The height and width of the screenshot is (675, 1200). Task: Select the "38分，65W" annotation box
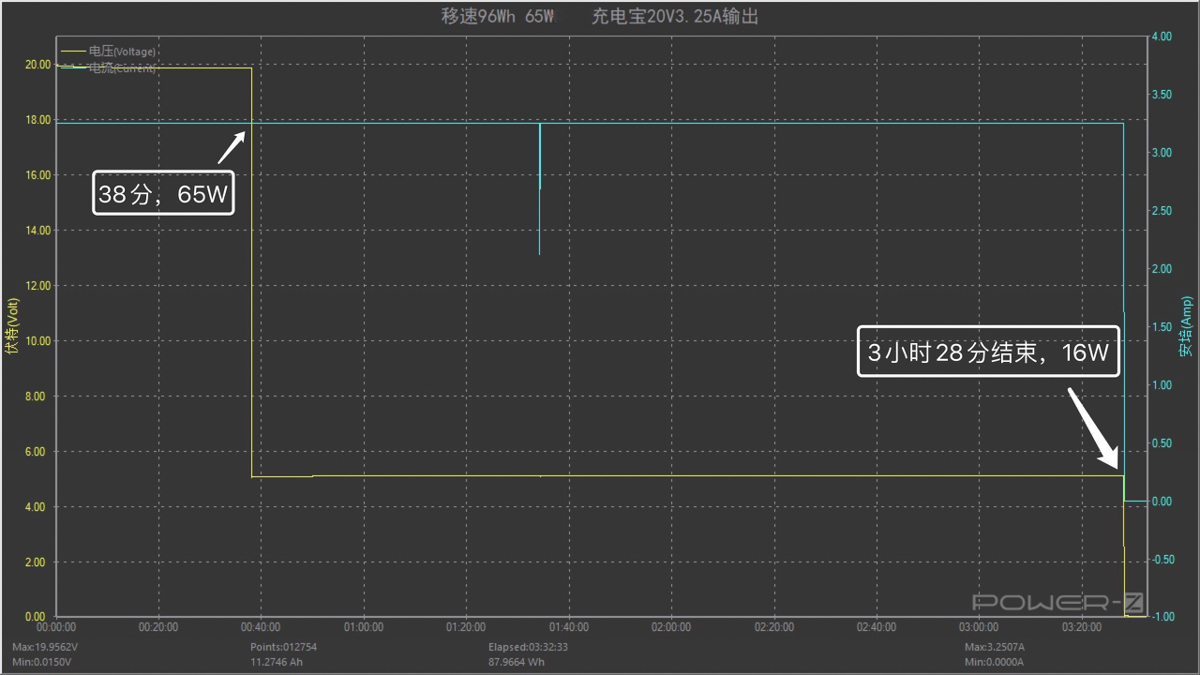click(164, 194)
